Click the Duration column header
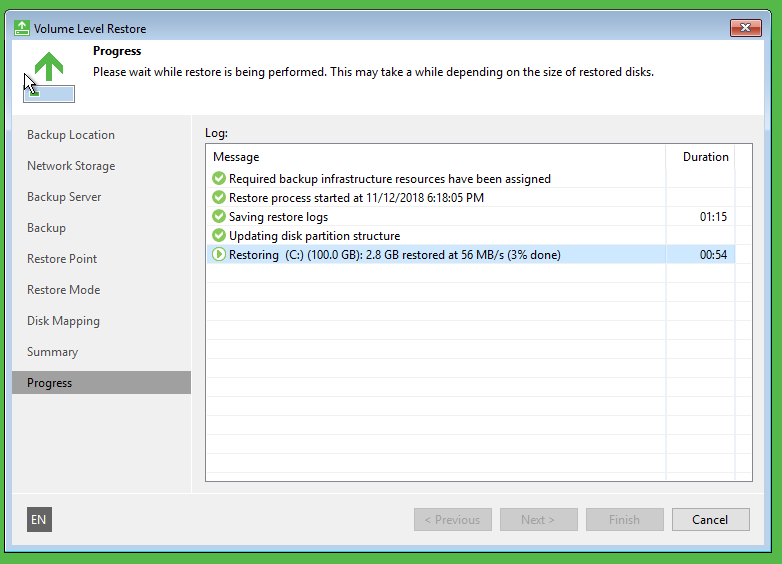The height and width of the screenshot is (564, 782). coord(705,157)
